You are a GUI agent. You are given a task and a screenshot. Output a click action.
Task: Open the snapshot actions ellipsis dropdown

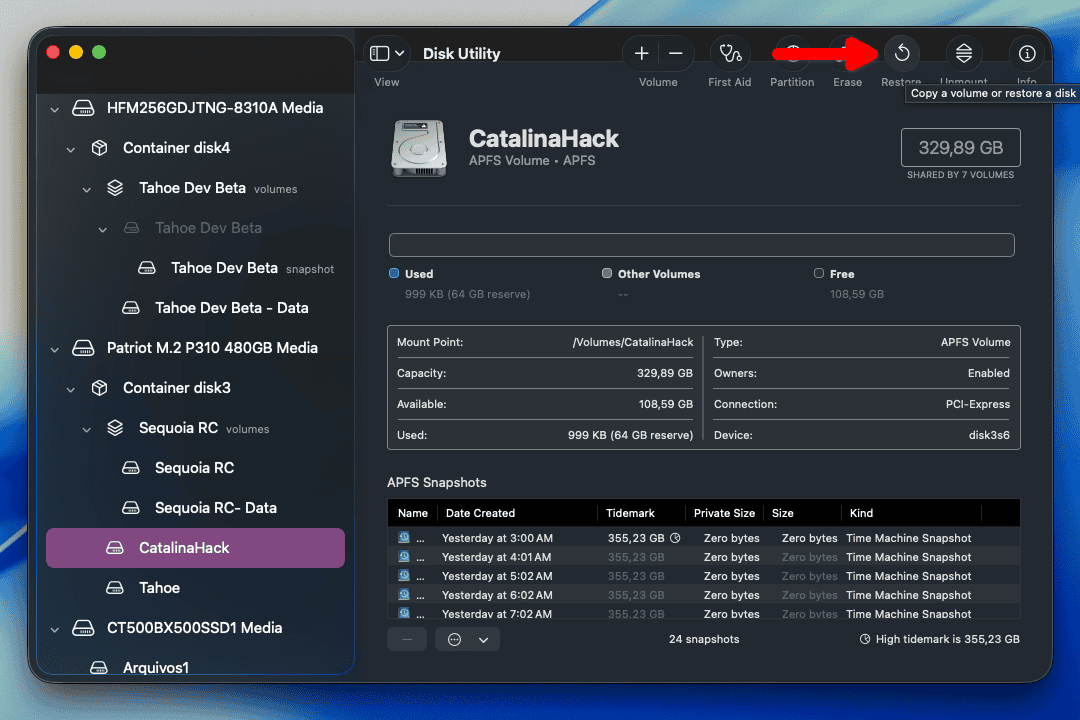coord(467,639)
